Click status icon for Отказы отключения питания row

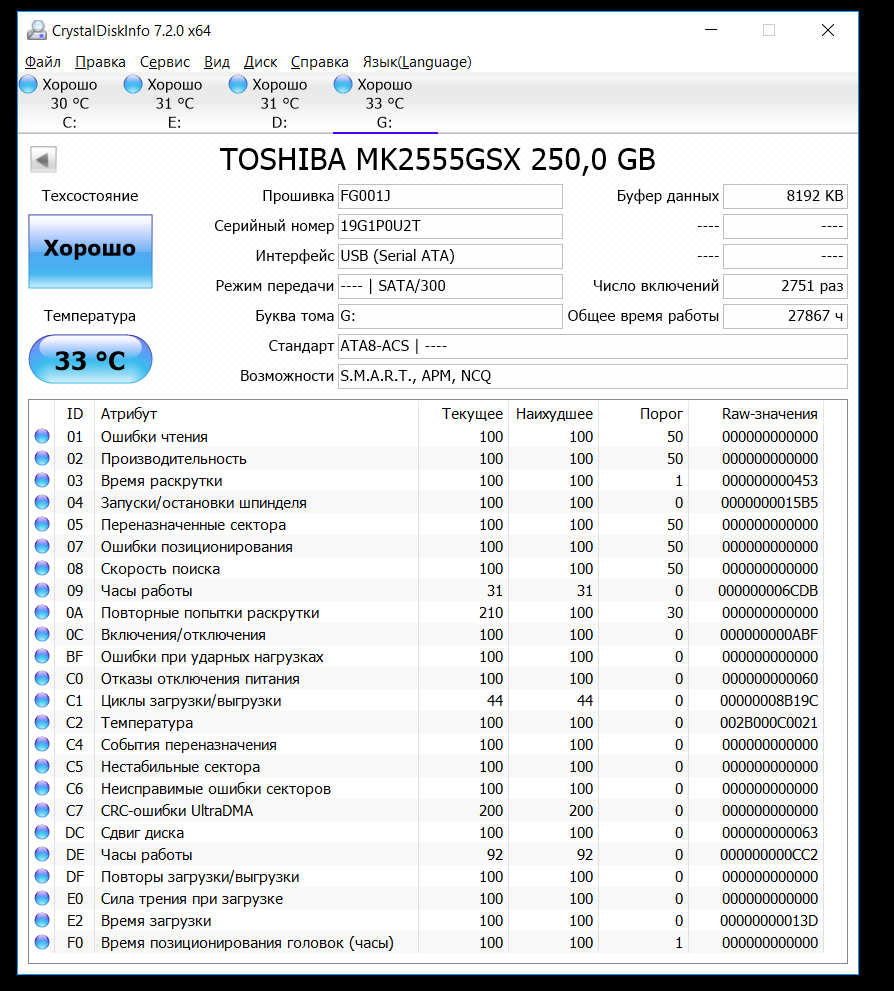click(42, 678)
